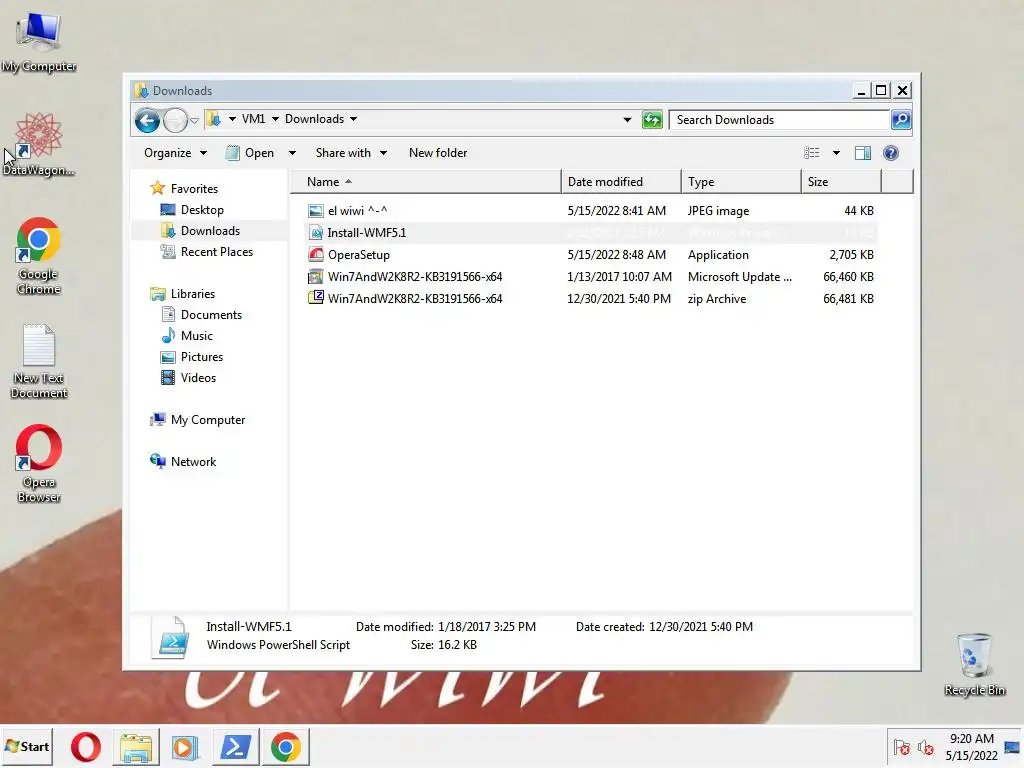Image resolution: width=1024 pixels, height=768 pixels.
Task: Click the el wiwi image file icon
Action: 316,211
